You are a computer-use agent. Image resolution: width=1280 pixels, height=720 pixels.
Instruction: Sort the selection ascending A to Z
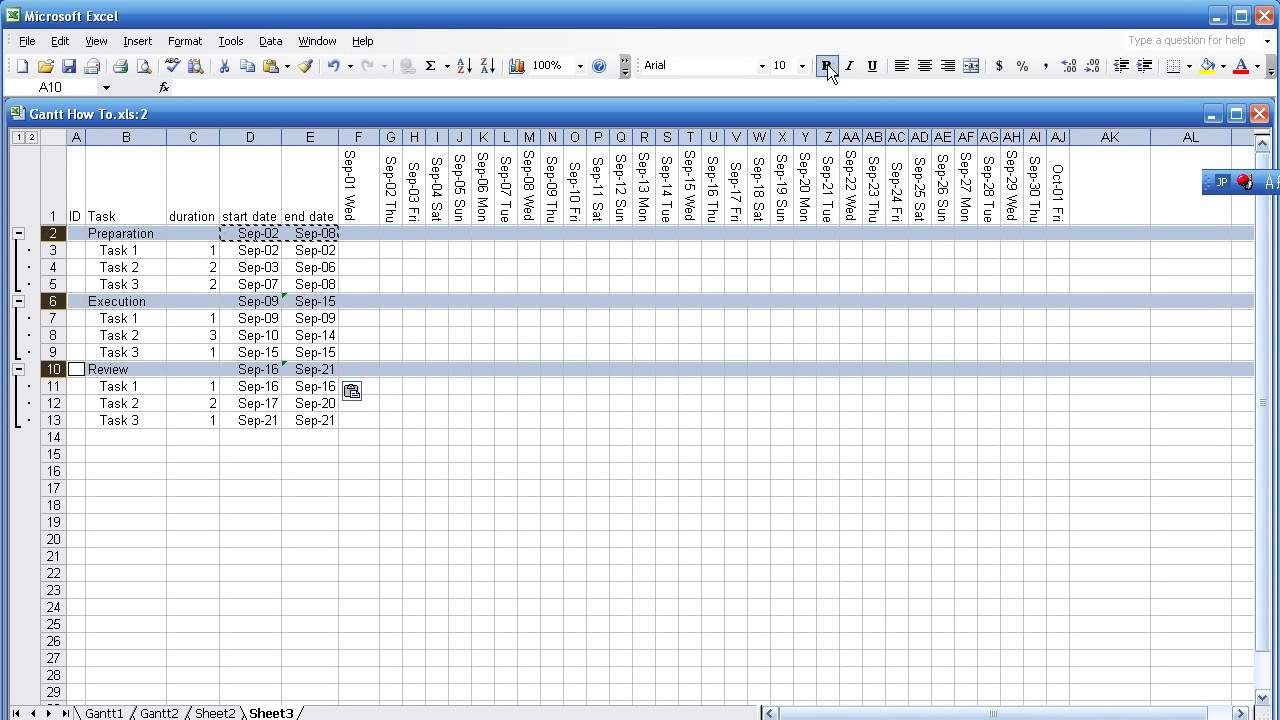point(464,66)
